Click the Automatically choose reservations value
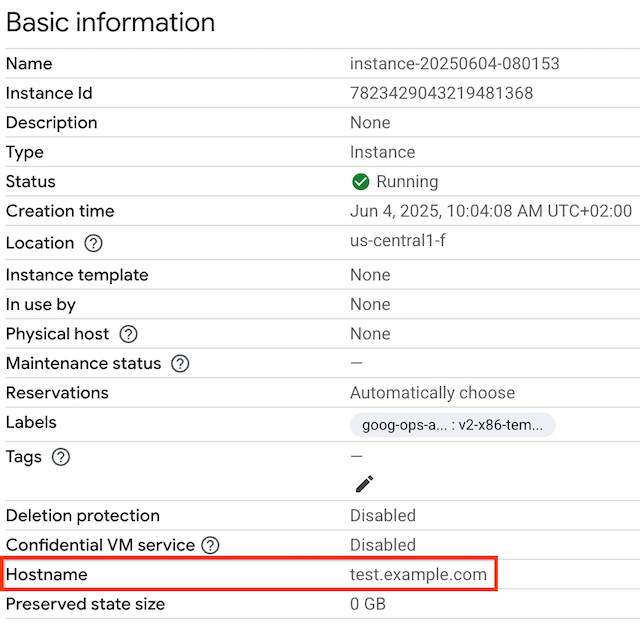The width and height of the screenshot is (640, 630). pos(432,393)
